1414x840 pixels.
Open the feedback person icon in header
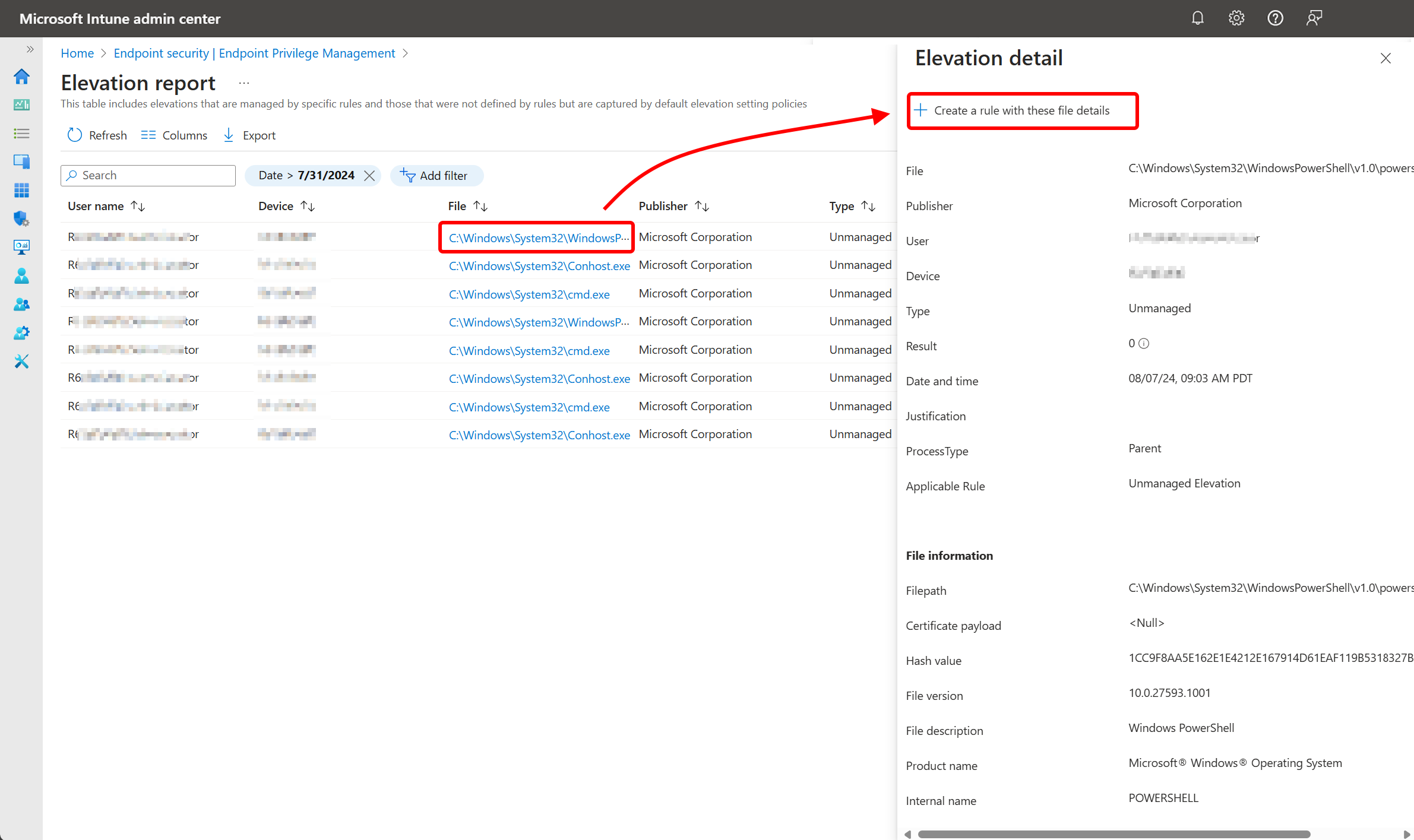pyautogui.click(x=1314, y=18)
